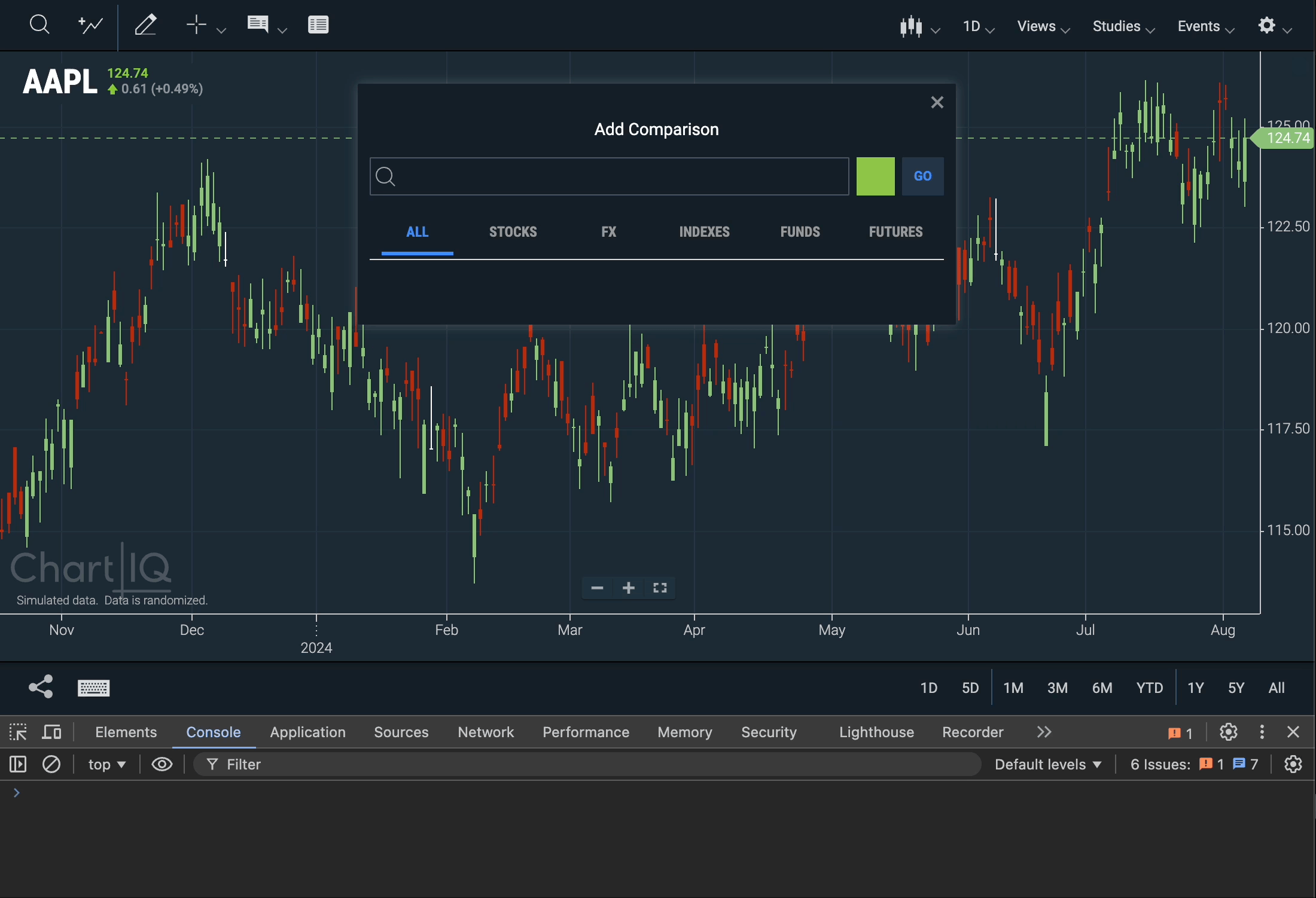Viewport: 1316px width, 898px height.
Task: Open the candlestick chart style menu
Action: pyautogui.click(x=920, y=26)
